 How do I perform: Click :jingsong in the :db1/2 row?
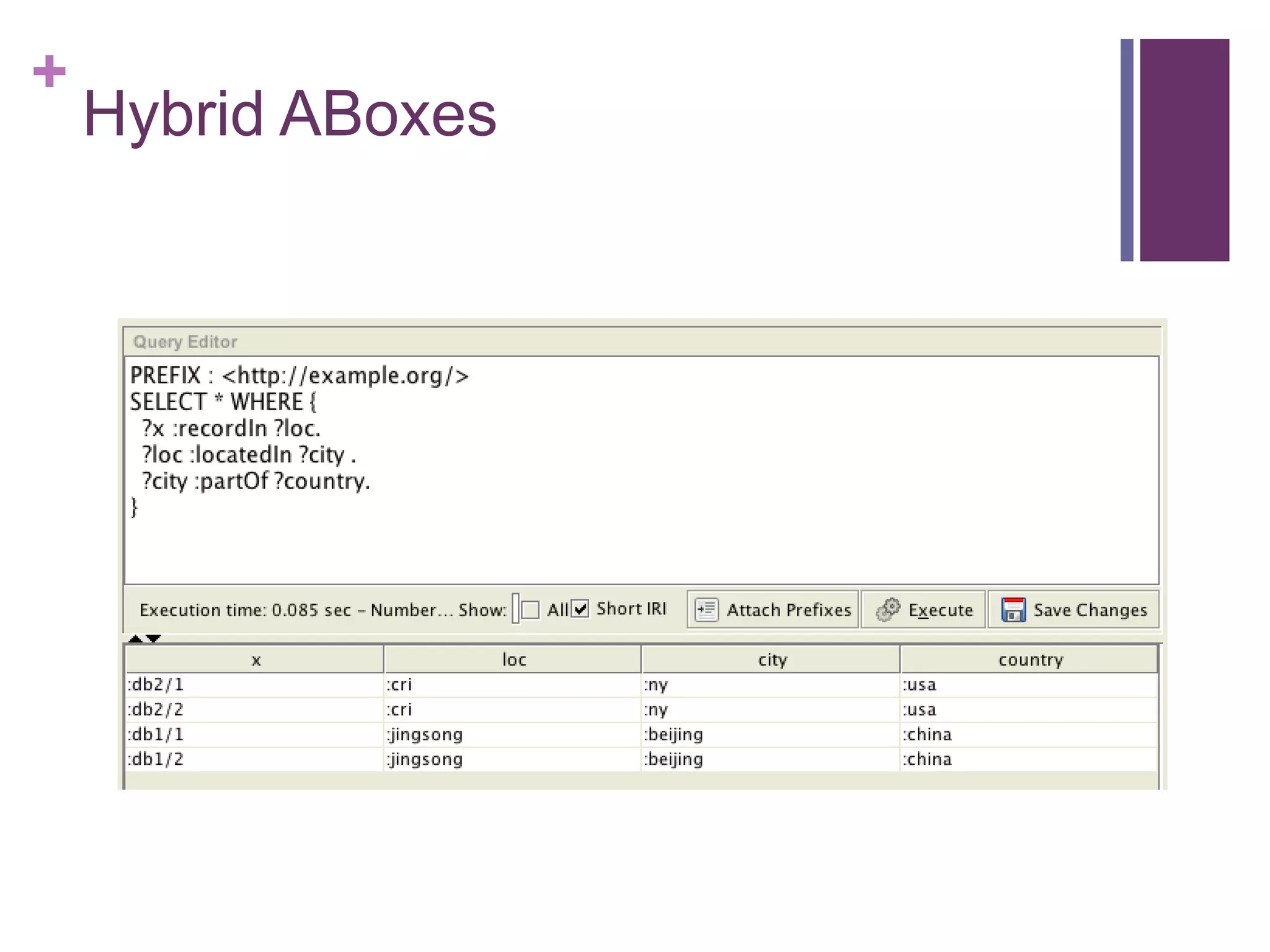pyautogui.click(x=513, y=759)
